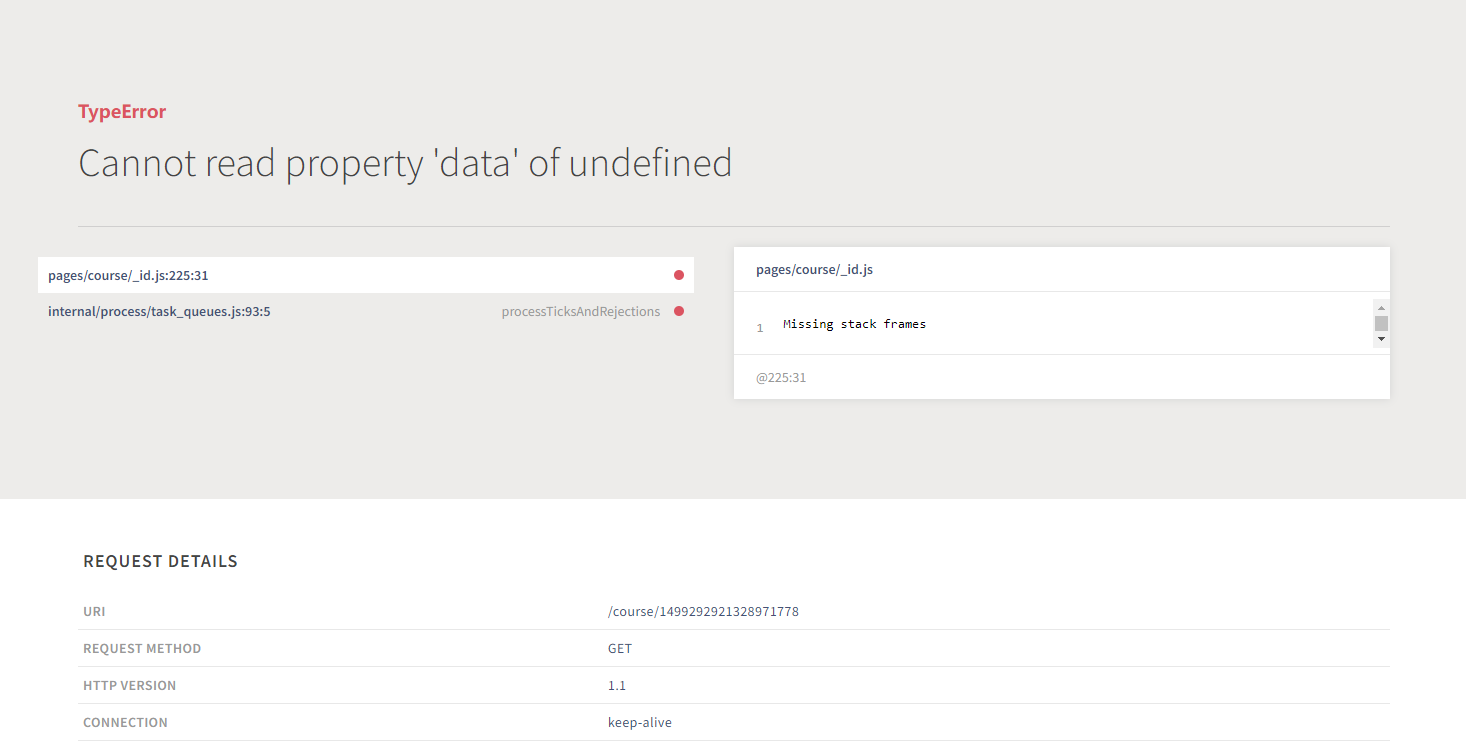Image resolution: width=1466 pixels, height=741 pixels.
Task: Click the GET request method value
Action: [x=620, y=648]
